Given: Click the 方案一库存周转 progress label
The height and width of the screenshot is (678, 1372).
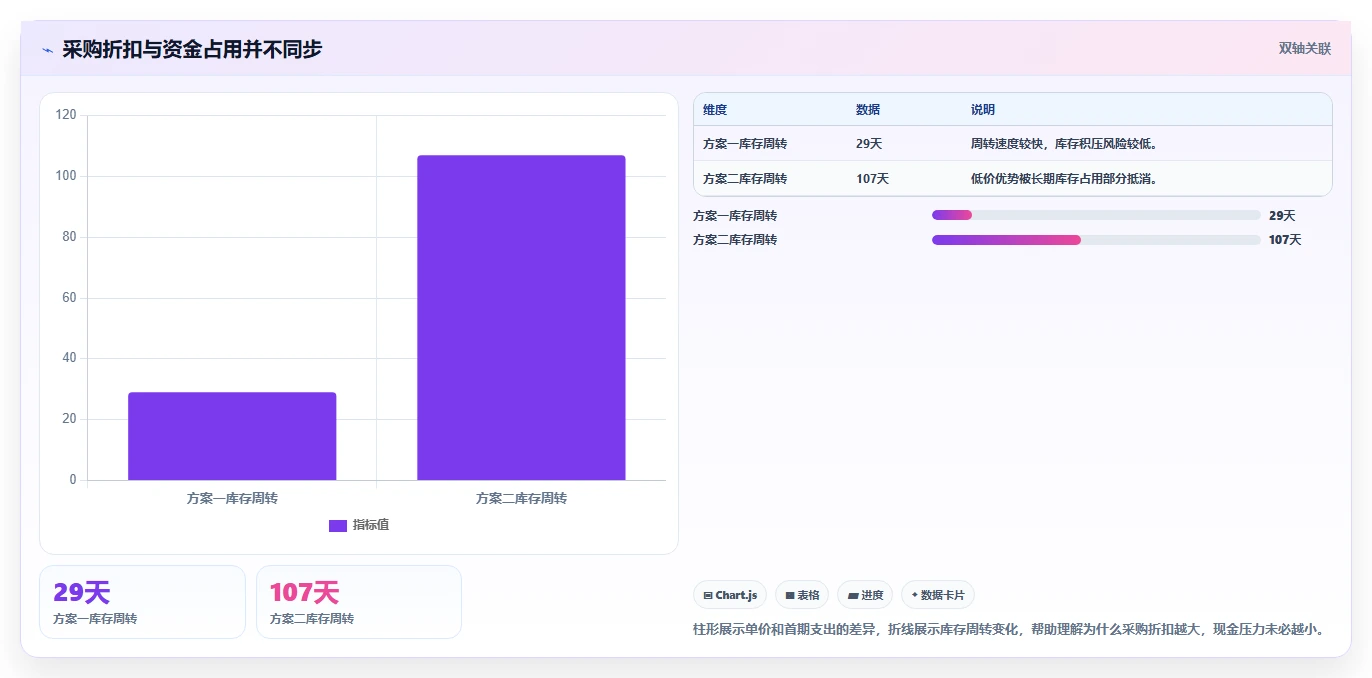Looking at the screenshot, I should click(x=735, y=215).
